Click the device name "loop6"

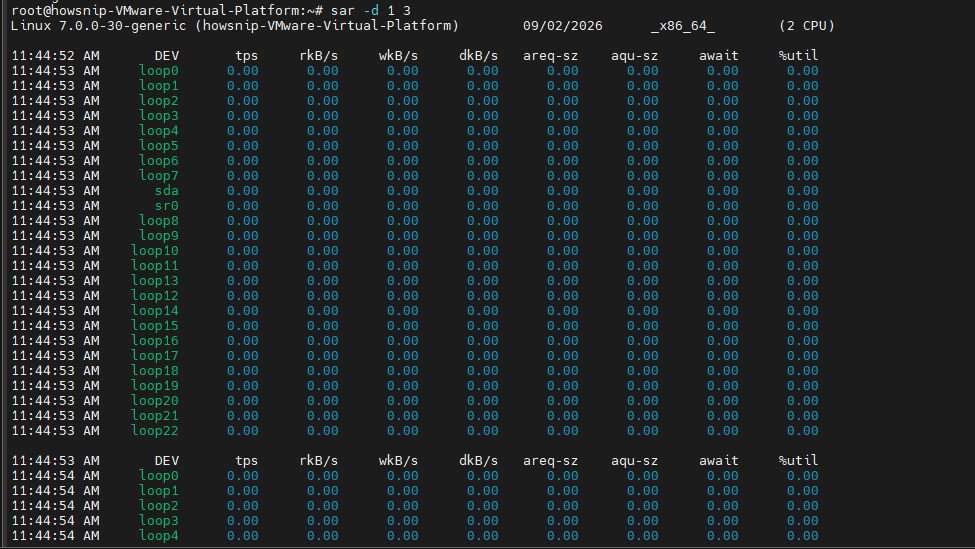[x=159, y=160]
